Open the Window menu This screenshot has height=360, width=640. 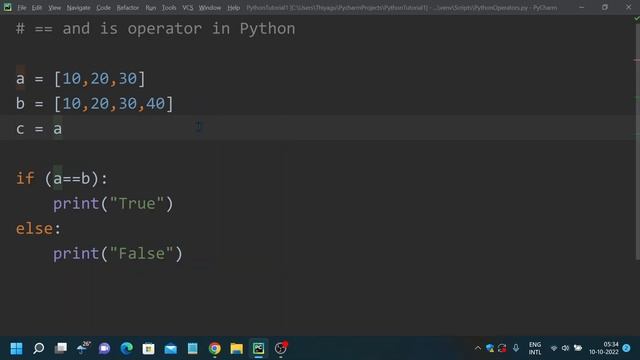210,8
